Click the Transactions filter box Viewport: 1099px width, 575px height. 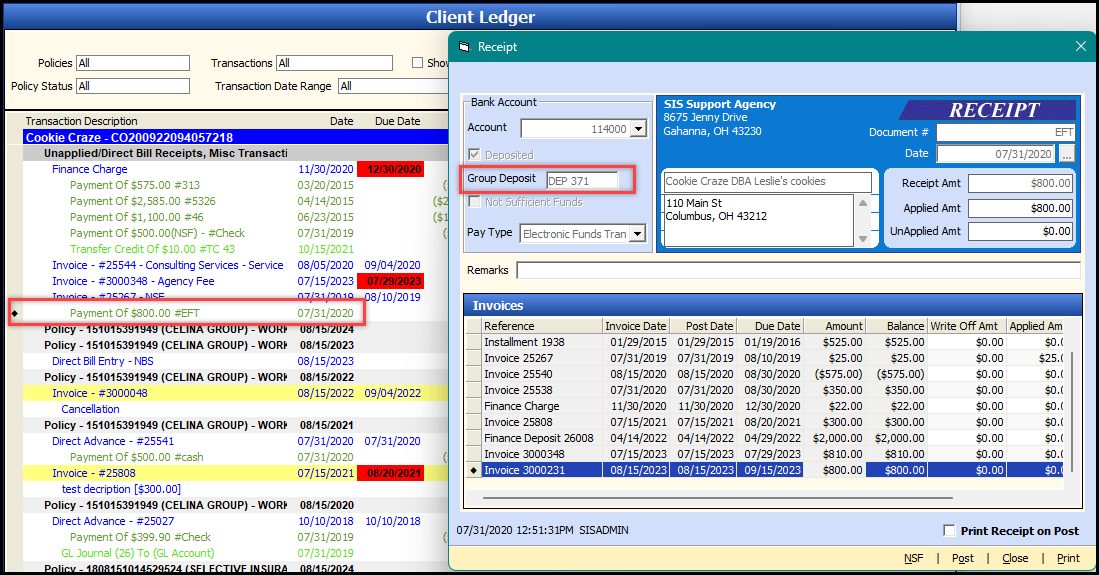point(334,63)
